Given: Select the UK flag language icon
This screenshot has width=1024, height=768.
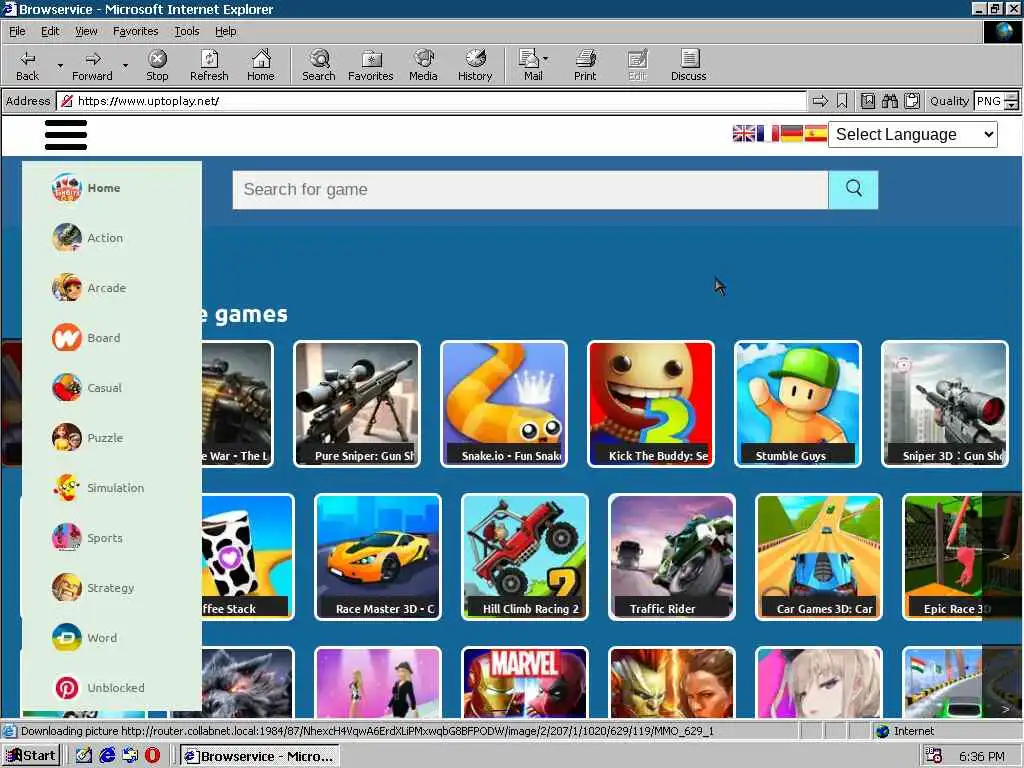Looking at the screenshot, I should coord(744,134).
